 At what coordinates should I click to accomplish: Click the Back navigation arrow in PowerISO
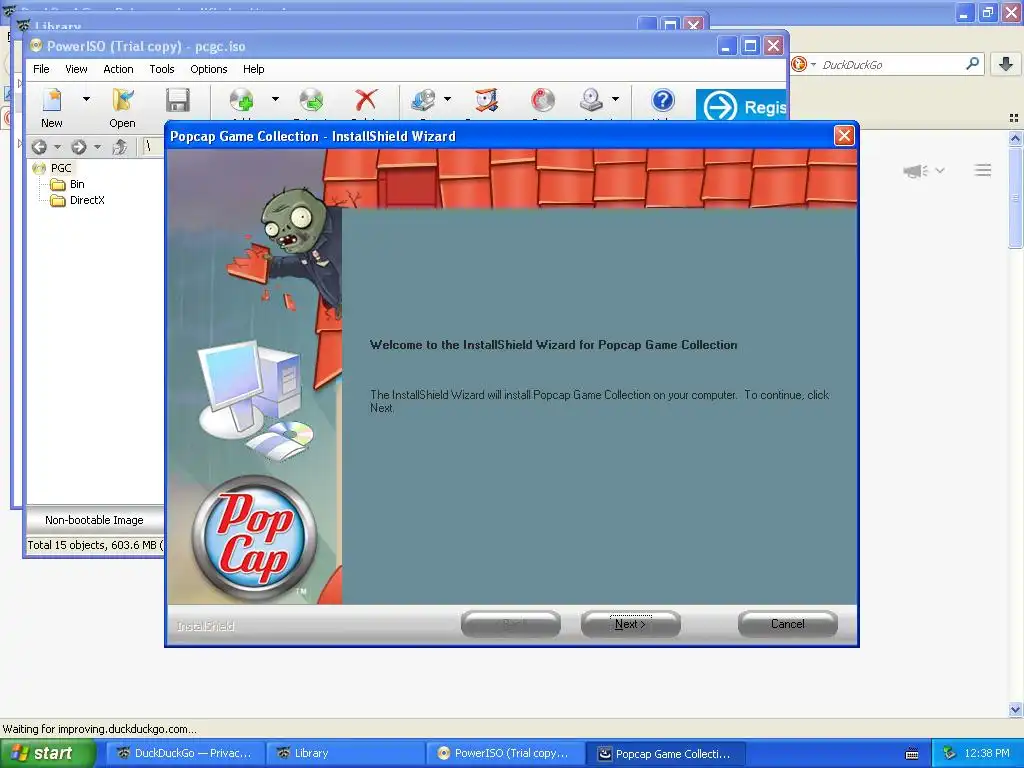click(x=39, y=147)
